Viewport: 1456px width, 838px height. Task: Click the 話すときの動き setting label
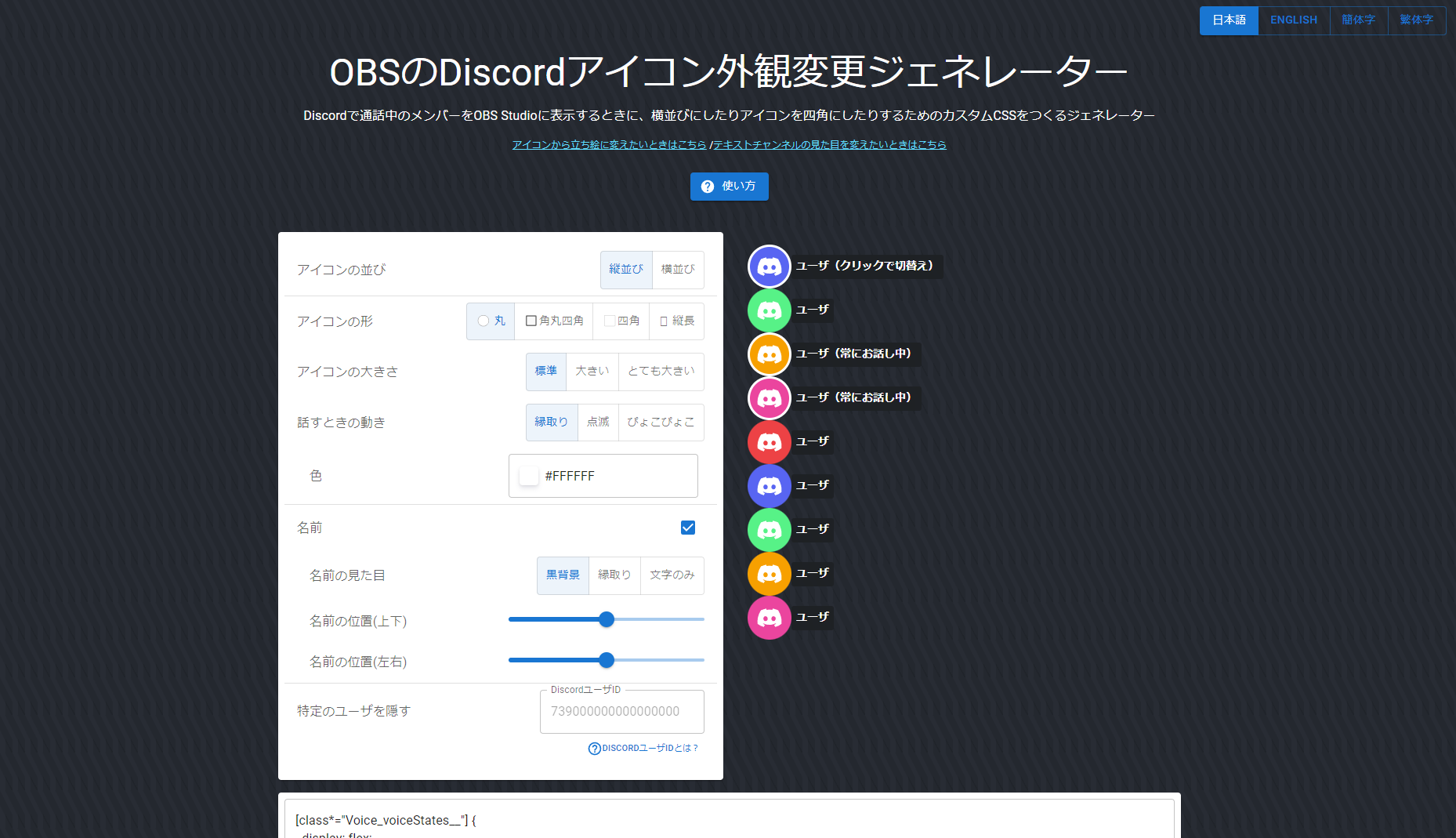[341, 423]
